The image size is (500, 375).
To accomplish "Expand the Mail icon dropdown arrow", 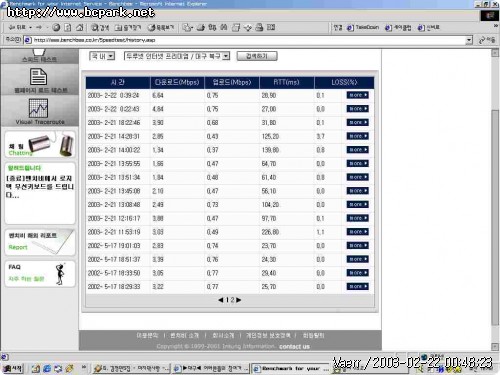I will (192, 27).
